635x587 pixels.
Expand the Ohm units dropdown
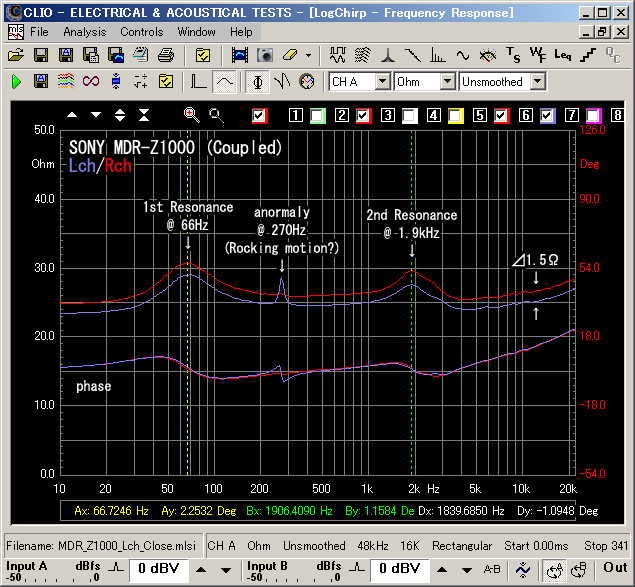click(447, 82)
